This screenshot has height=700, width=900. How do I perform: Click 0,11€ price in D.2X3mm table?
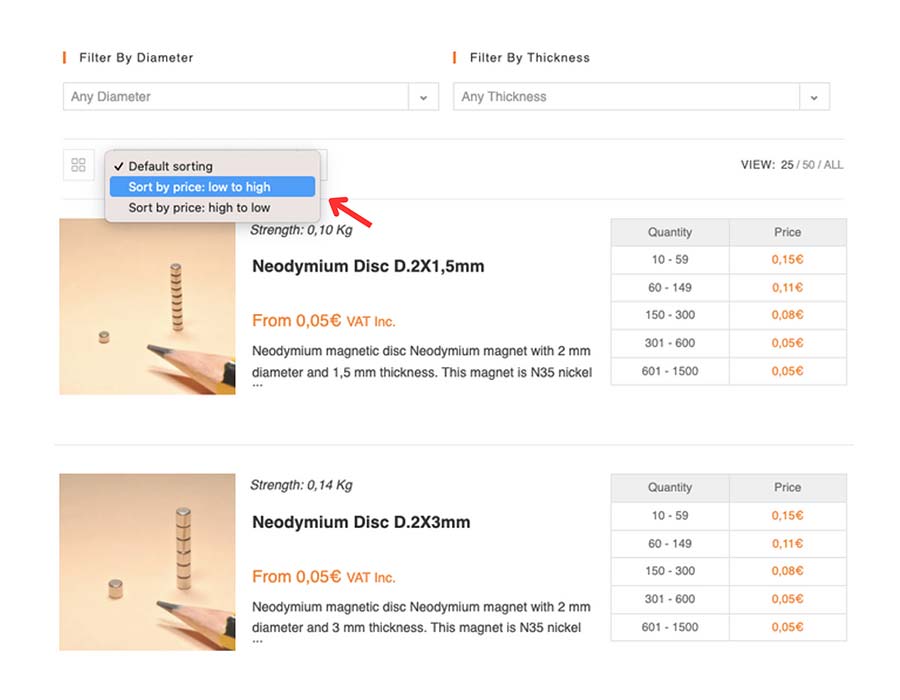[788, 543]
